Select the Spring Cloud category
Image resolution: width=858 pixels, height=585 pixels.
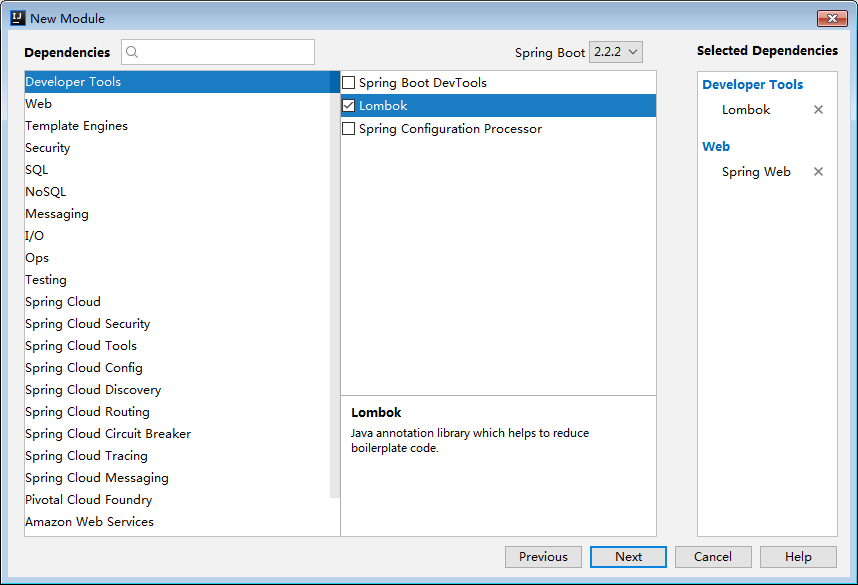177,302
